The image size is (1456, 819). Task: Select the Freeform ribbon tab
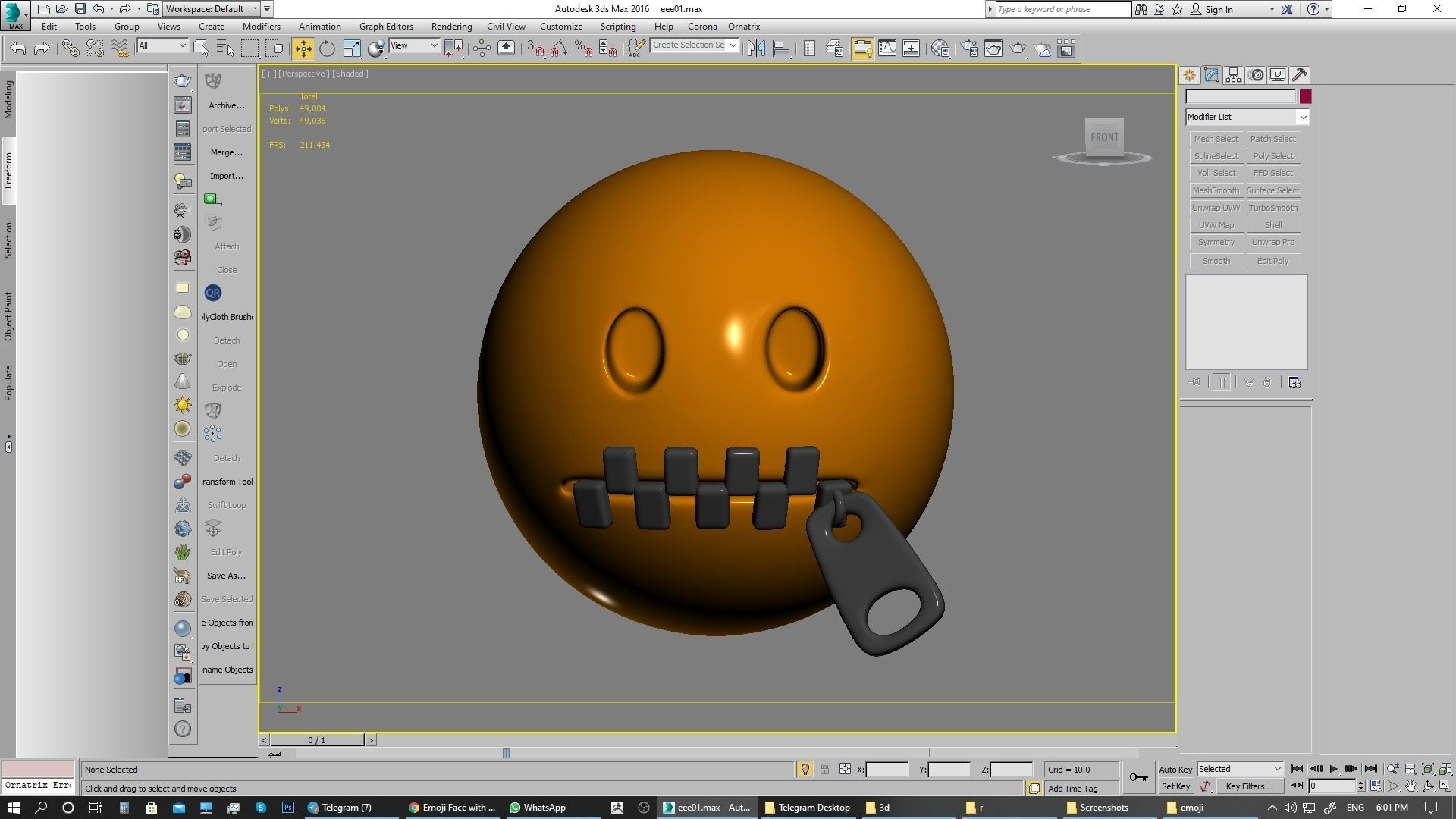click(8, 171)
